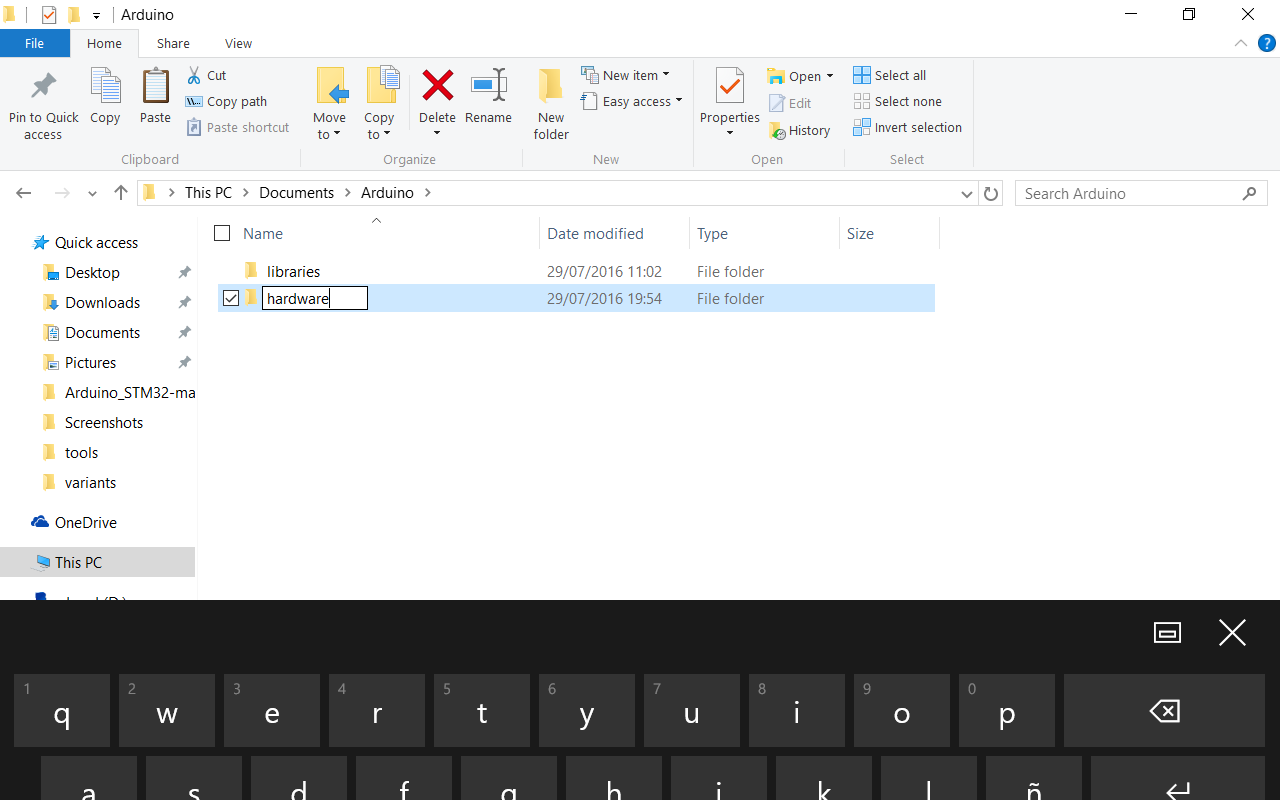Uncheck the hardware folder checkbox
The image size is (1280, 800).
231,298
